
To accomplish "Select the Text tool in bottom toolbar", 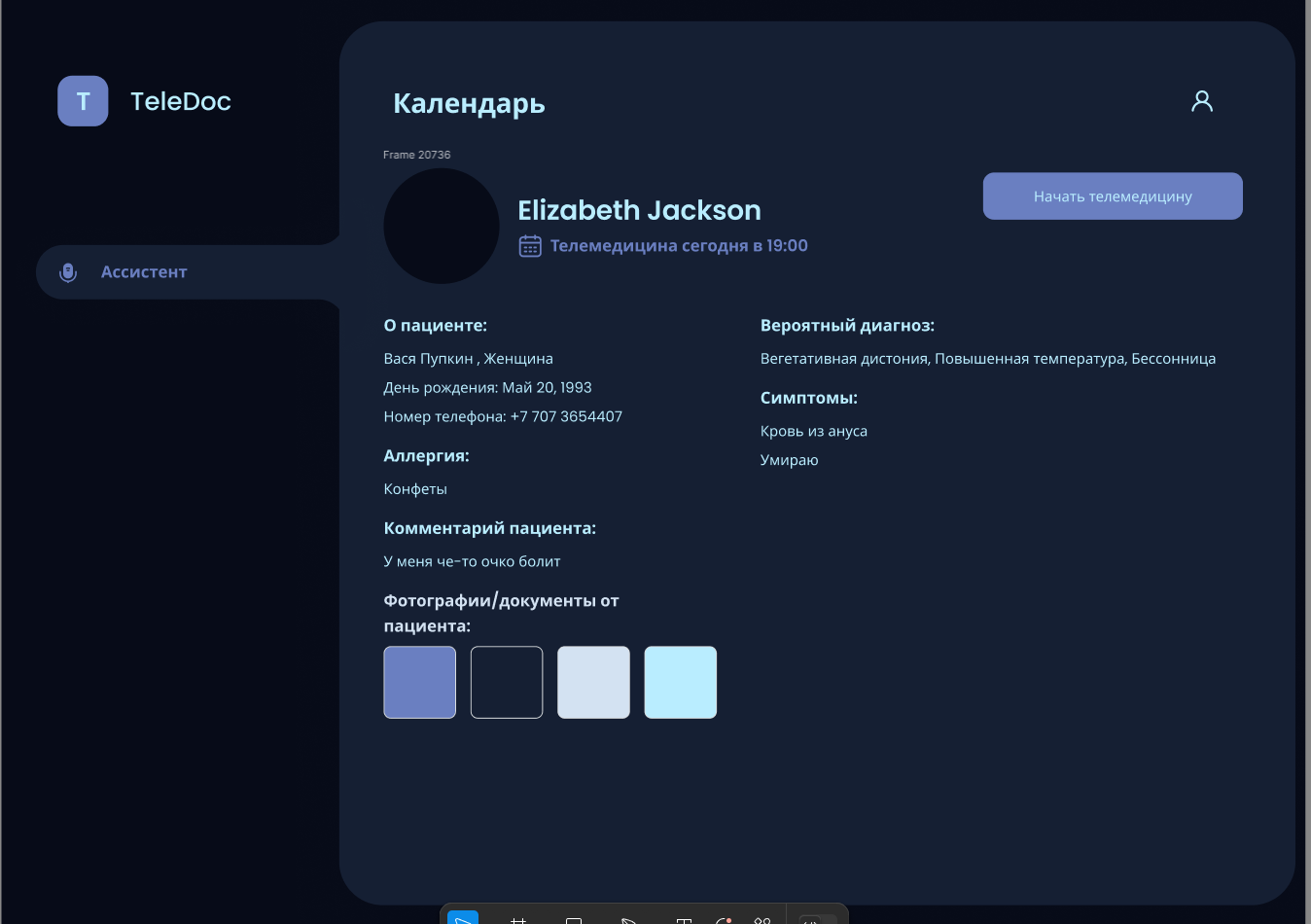I will pyautogui.click(x=684, y=919).
